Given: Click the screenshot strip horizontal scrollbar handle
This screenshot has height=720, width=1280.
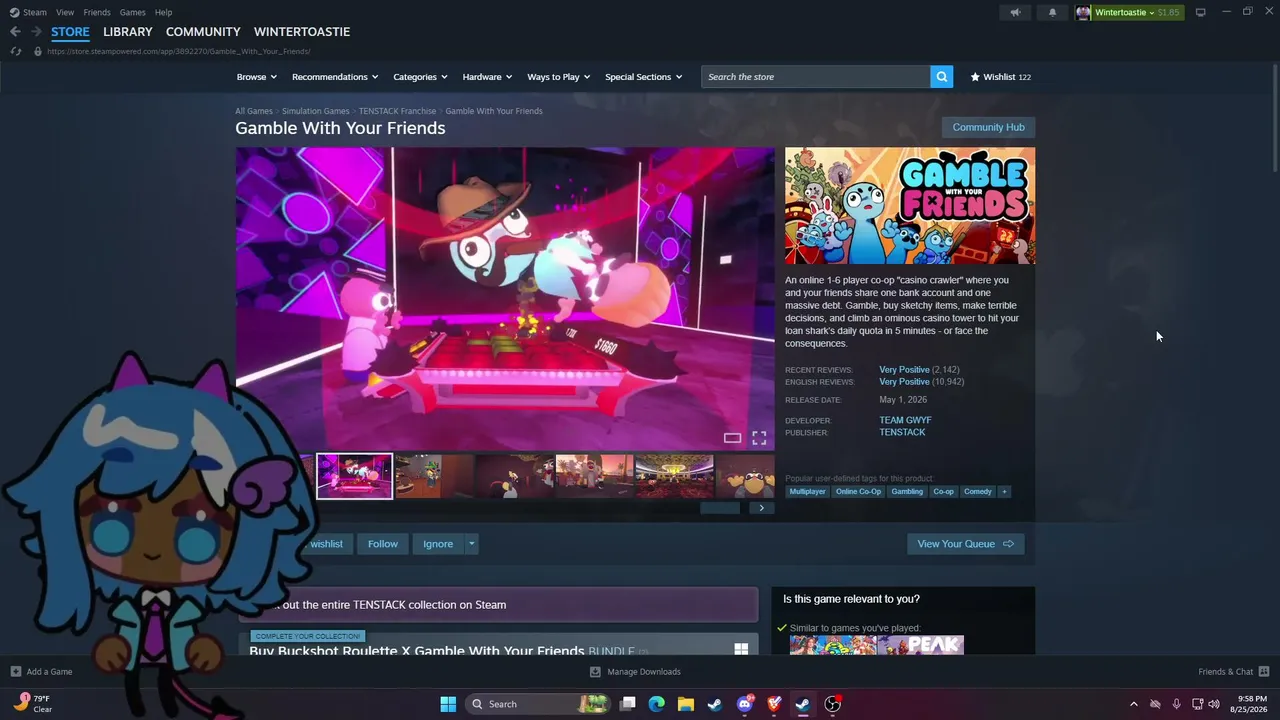Looking at the screenshot, I should click(x=720, y=508).
